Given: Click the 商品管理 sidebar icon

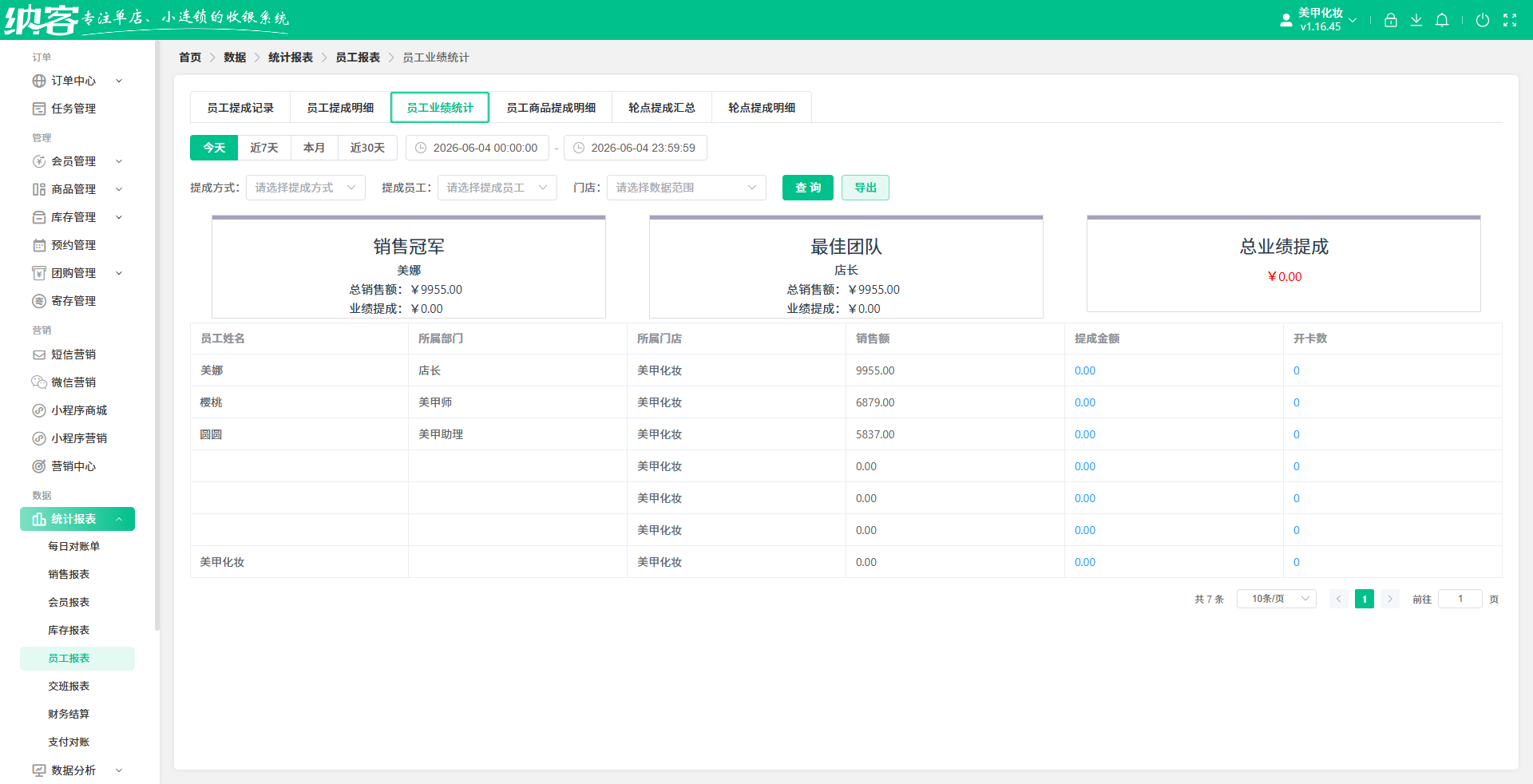Looking at the screenshot, I should [x=38, y=189].
